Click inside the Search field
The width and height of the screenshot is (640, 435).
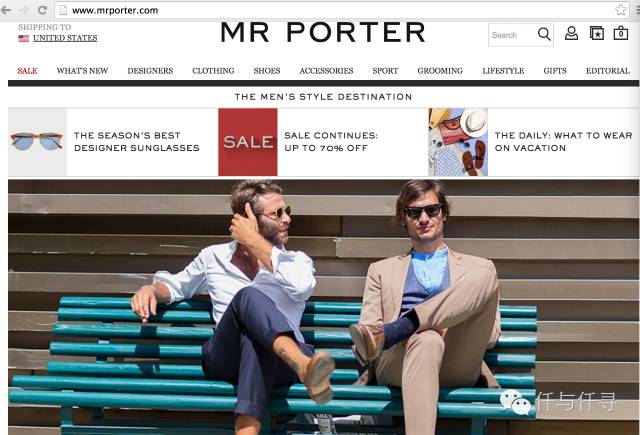(513, 35)
